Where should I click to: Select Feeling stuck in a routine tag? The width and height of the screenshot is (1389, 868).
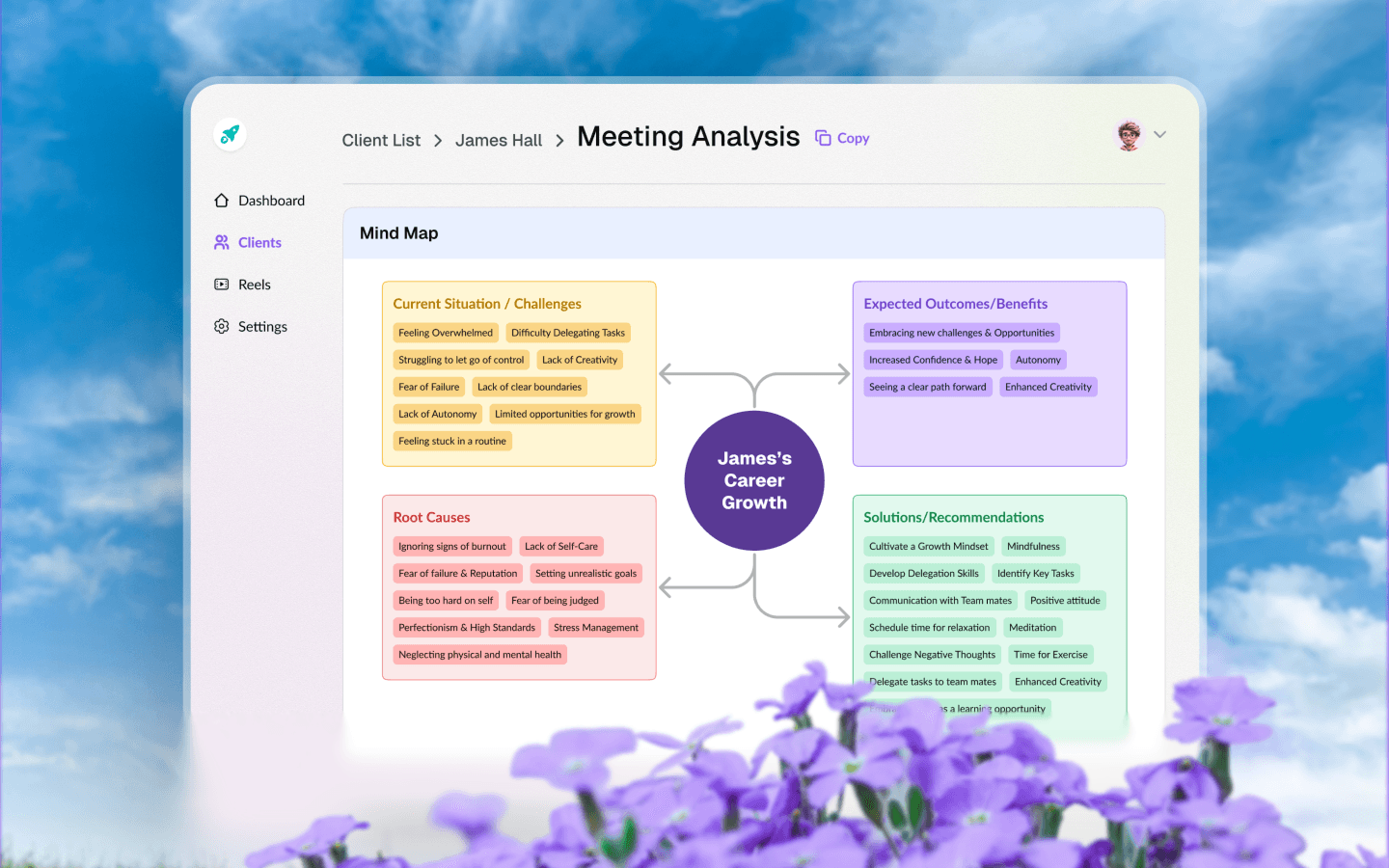click(452, 441)
